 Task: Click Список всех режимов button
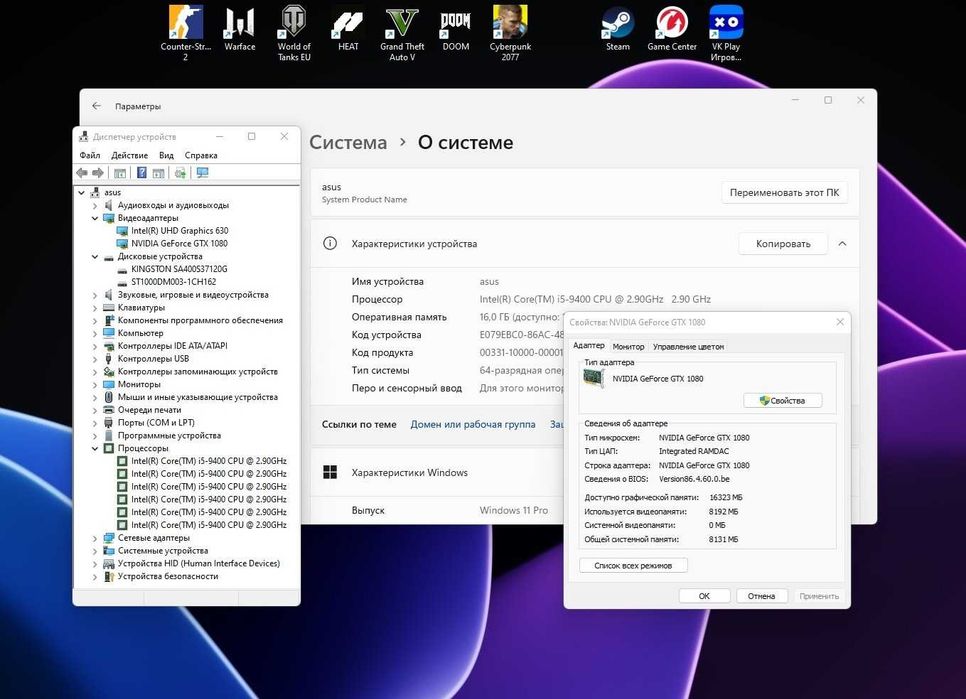coord(633,565)
